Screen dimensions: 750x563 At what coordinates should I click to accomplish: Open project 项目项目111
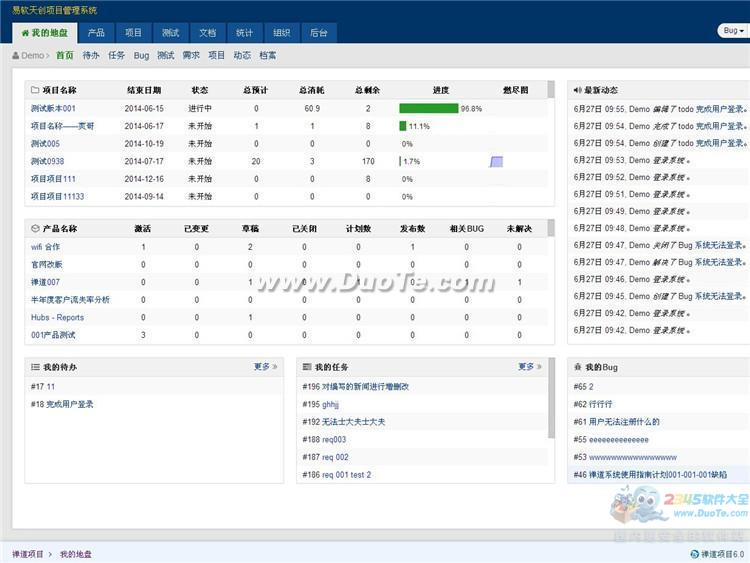point(53,179)
